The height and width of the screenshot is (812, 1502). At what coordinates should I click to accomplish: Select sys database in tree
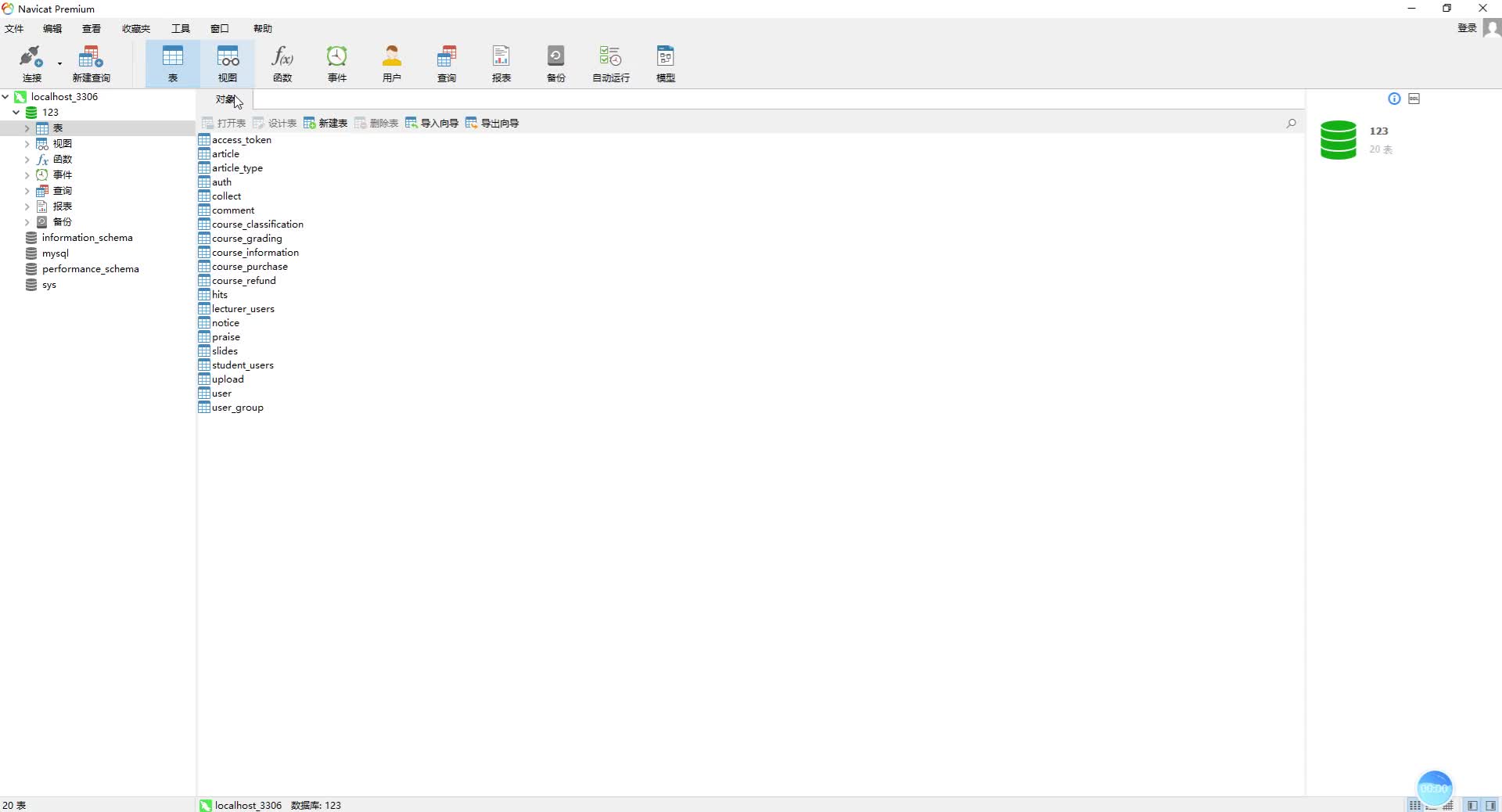(49, 285)
